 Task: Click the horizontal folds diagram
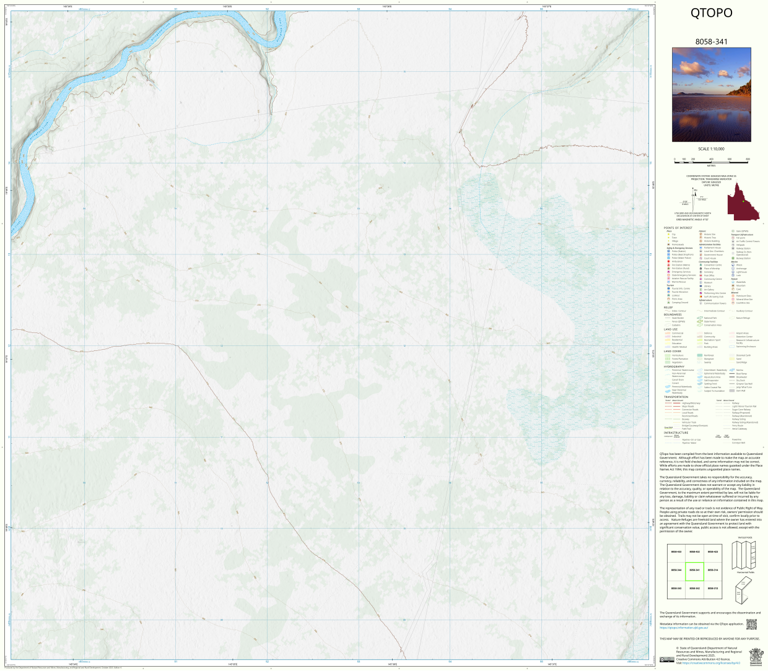click(x=744, y=555)
